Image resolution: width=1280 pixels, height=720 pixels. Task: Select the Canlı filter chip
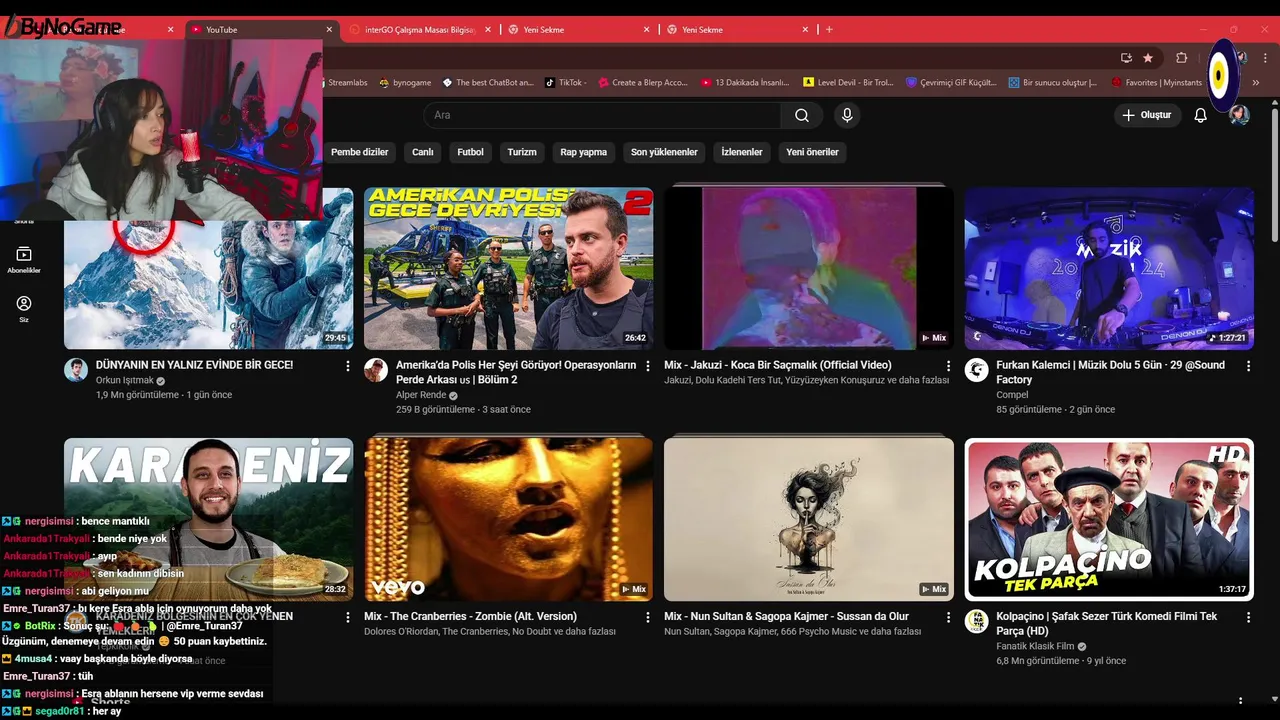click(423, 152)
